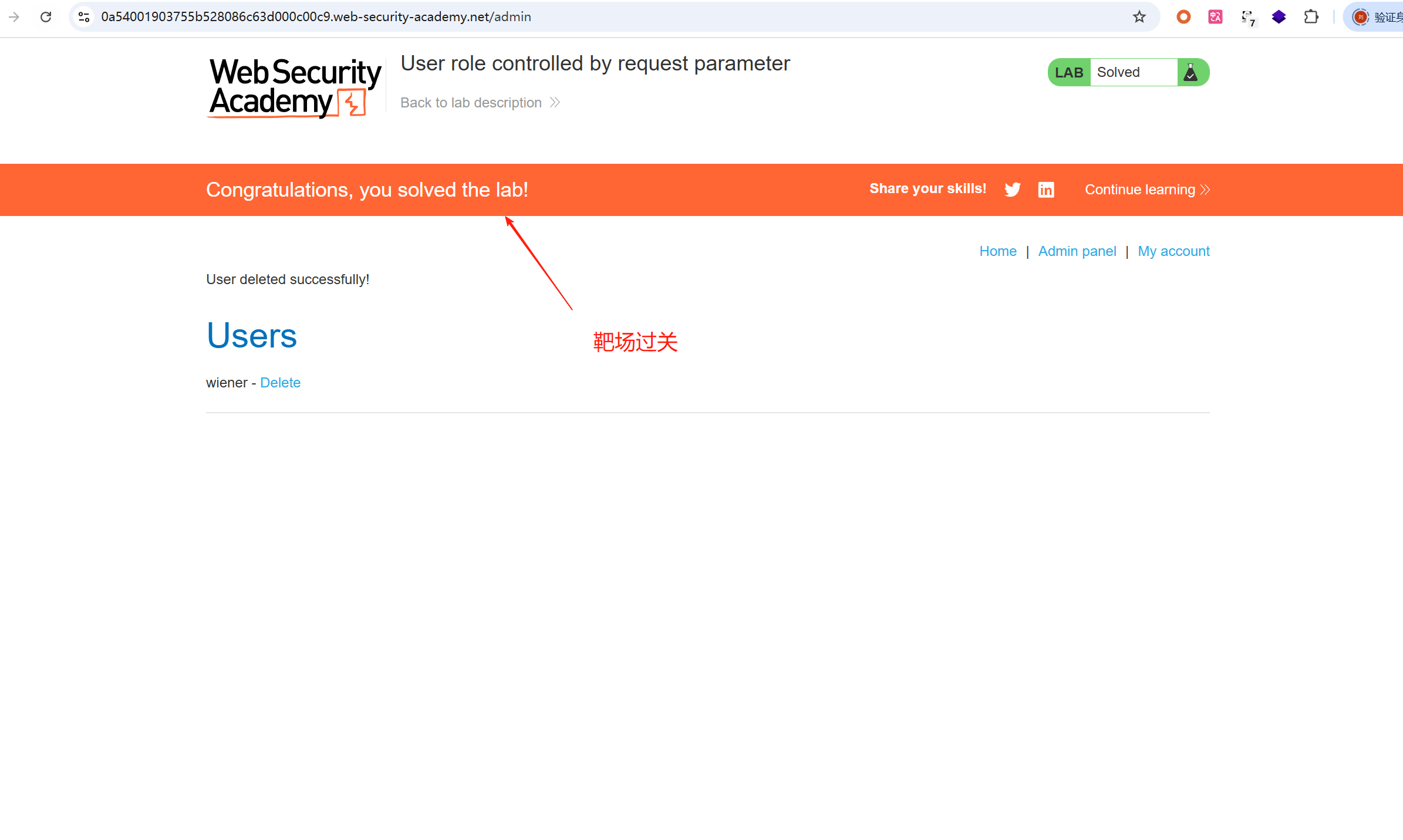
Task: Delete the wiener user
Action: (x=280, y=383)
